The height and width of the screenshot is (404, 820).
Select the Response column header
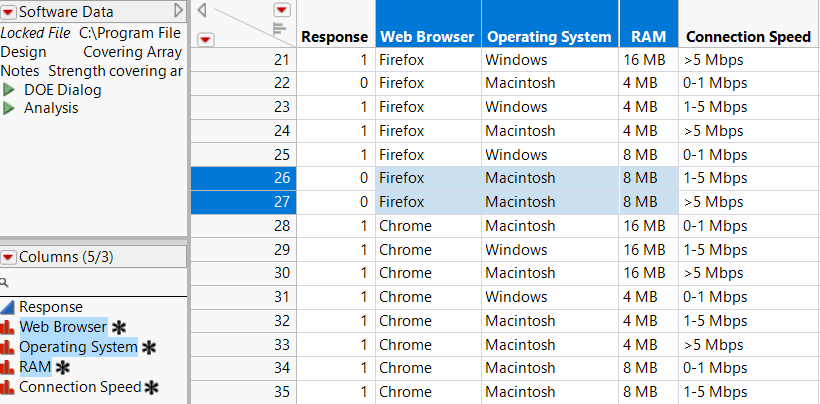[334, 37]
